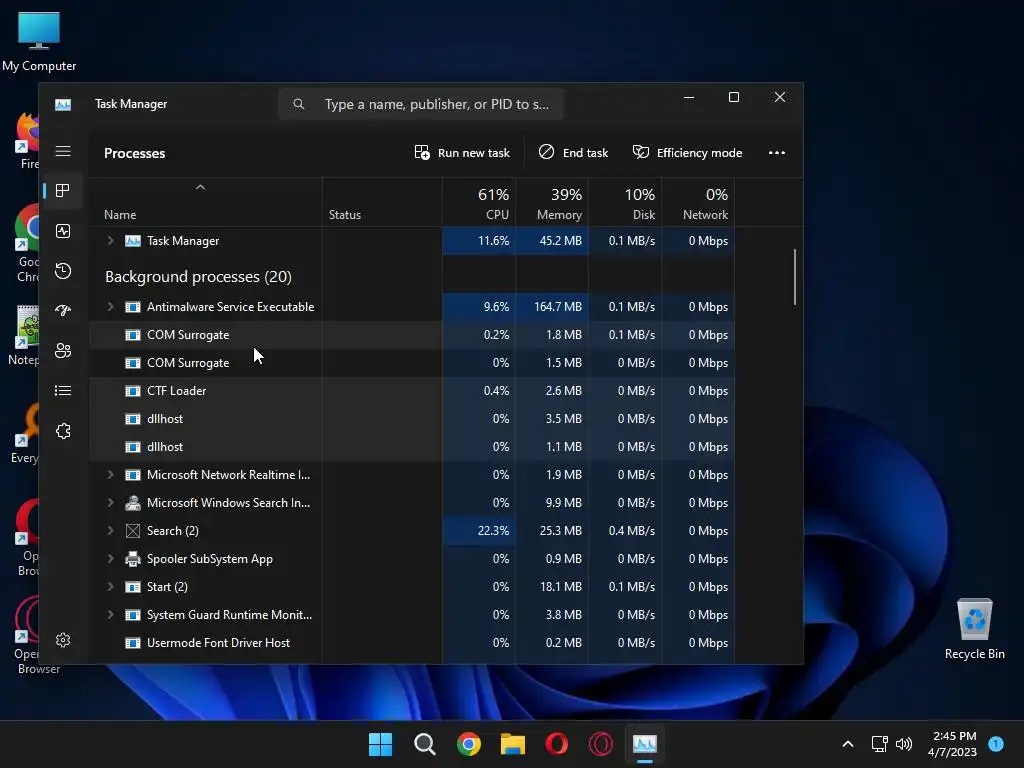Expand Spooler SubSystem App

[110, 559]
